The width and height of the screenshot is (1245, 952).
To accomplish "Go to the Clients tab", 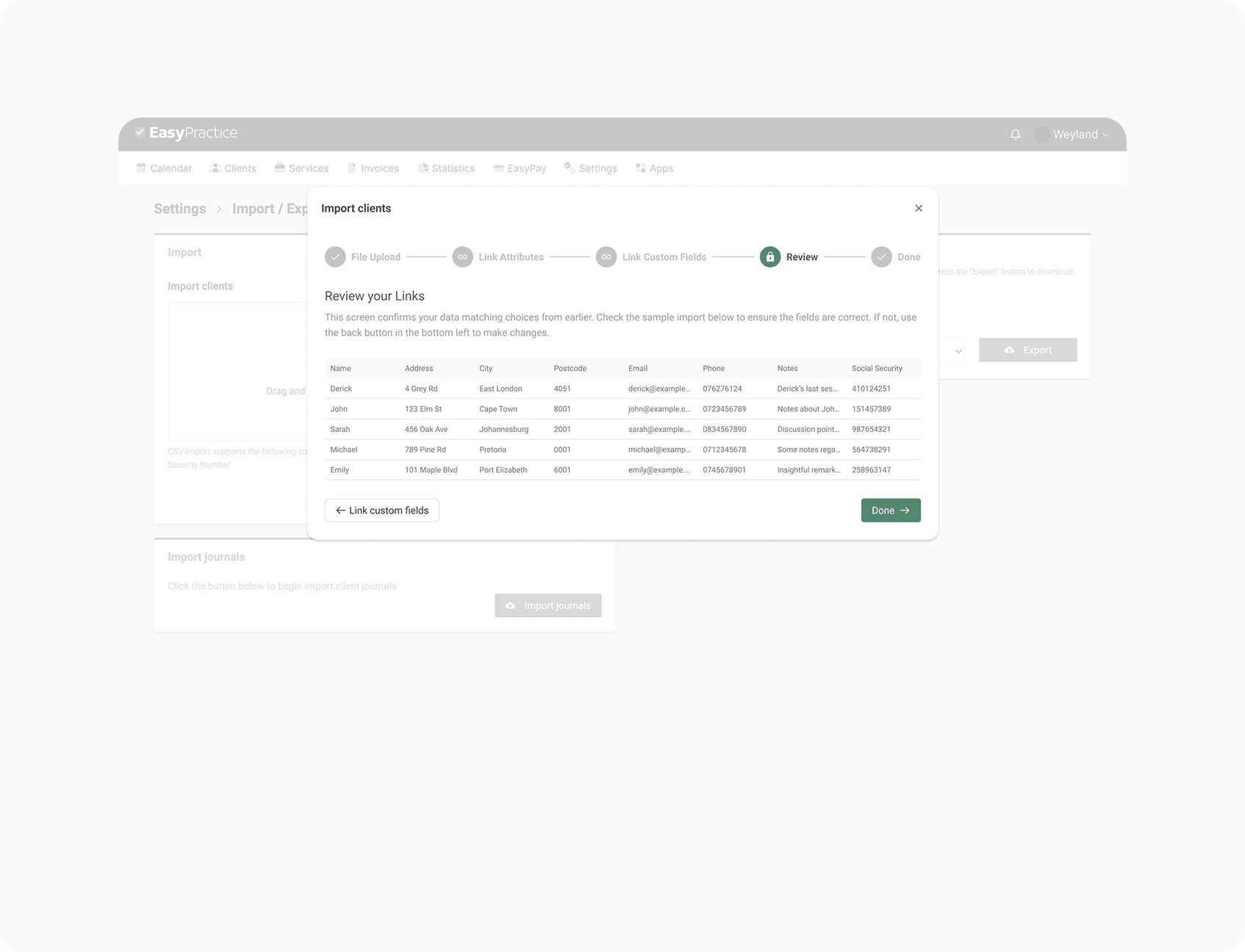I will coord(233,168).
